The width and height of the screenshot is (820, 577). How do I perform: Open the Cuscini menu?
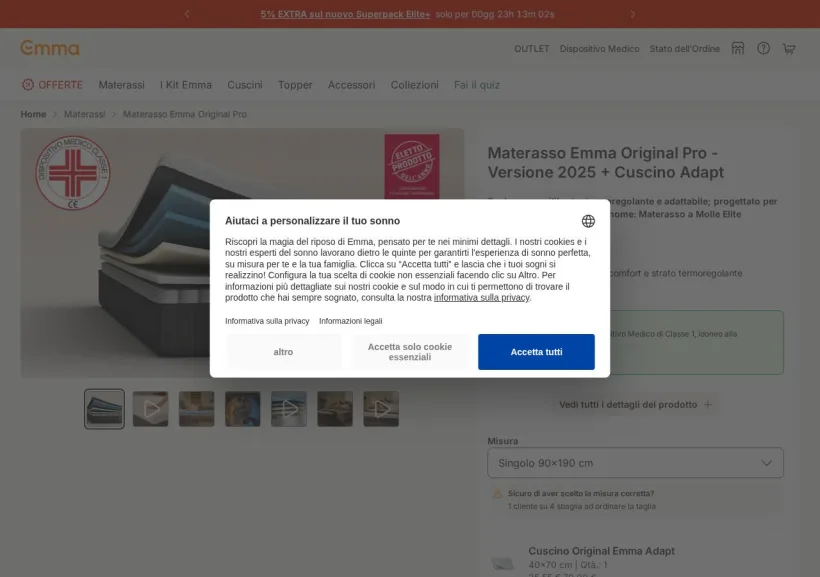point(245,85)
